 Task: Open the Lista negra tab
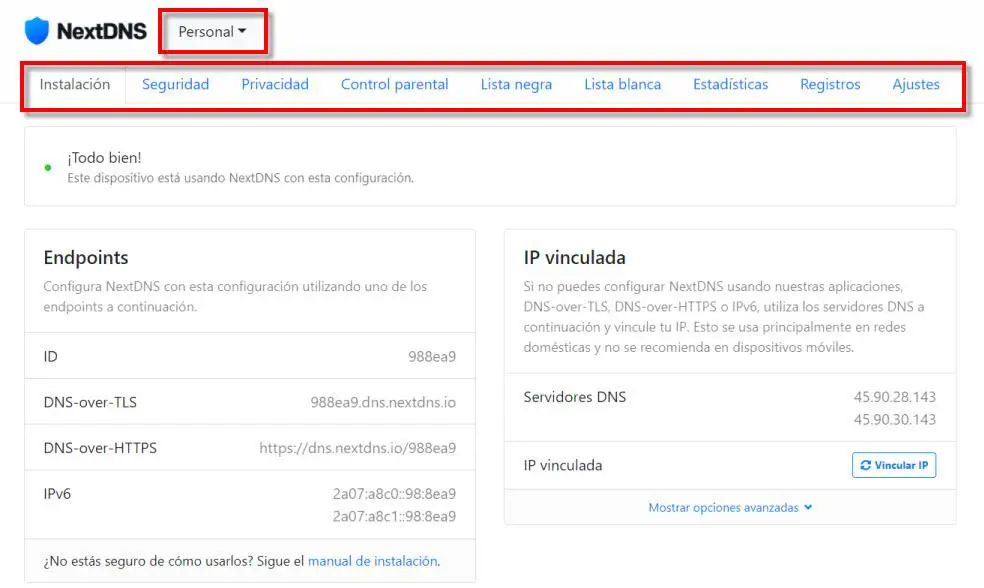pyautogui.click(x=516, y=84)
